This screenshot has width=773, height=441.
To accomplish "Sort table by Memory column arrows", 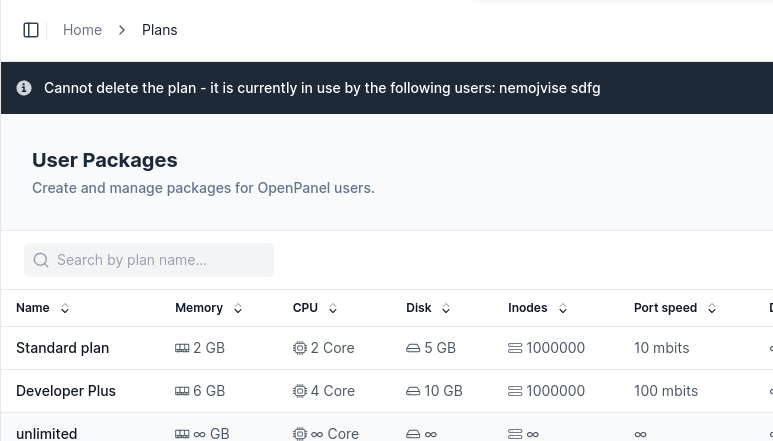I will [x=238, y=308].
